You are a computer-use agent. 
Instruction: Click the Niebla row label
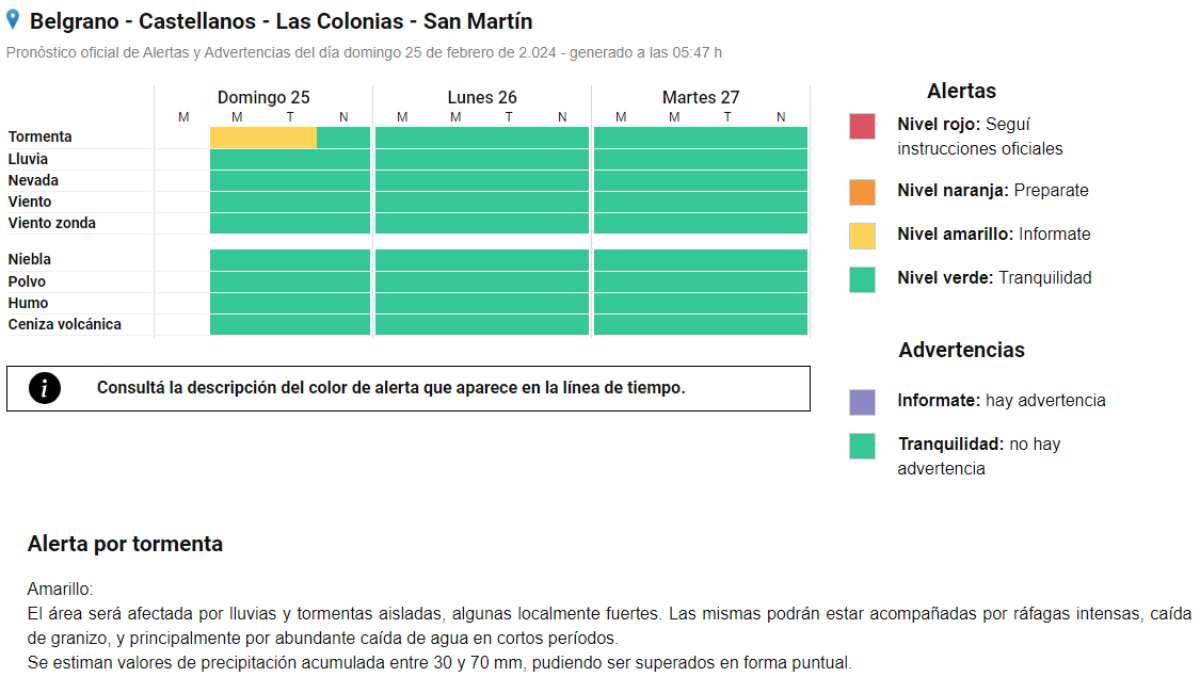pos(29,260)
